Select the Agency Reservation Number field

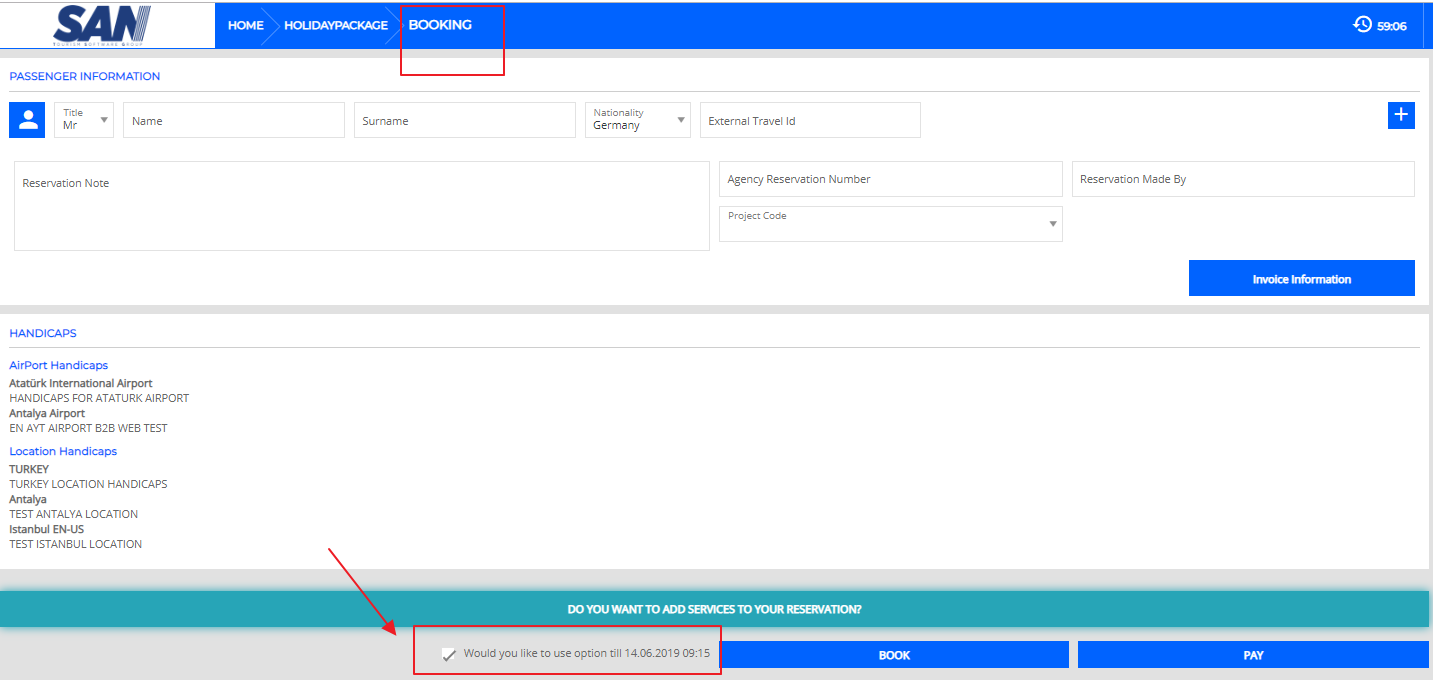point(890,180)
